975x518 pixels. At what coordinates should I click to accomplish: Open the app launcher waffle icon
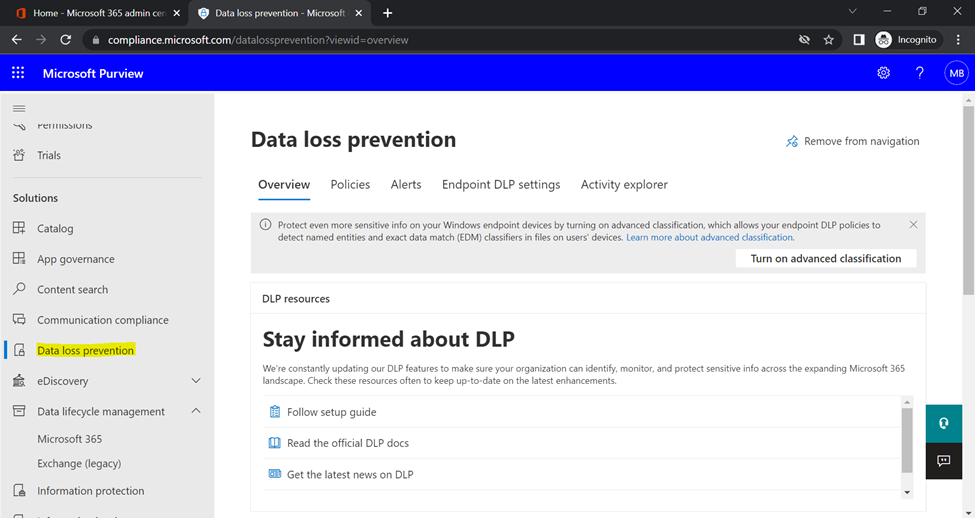coord(18,73)
